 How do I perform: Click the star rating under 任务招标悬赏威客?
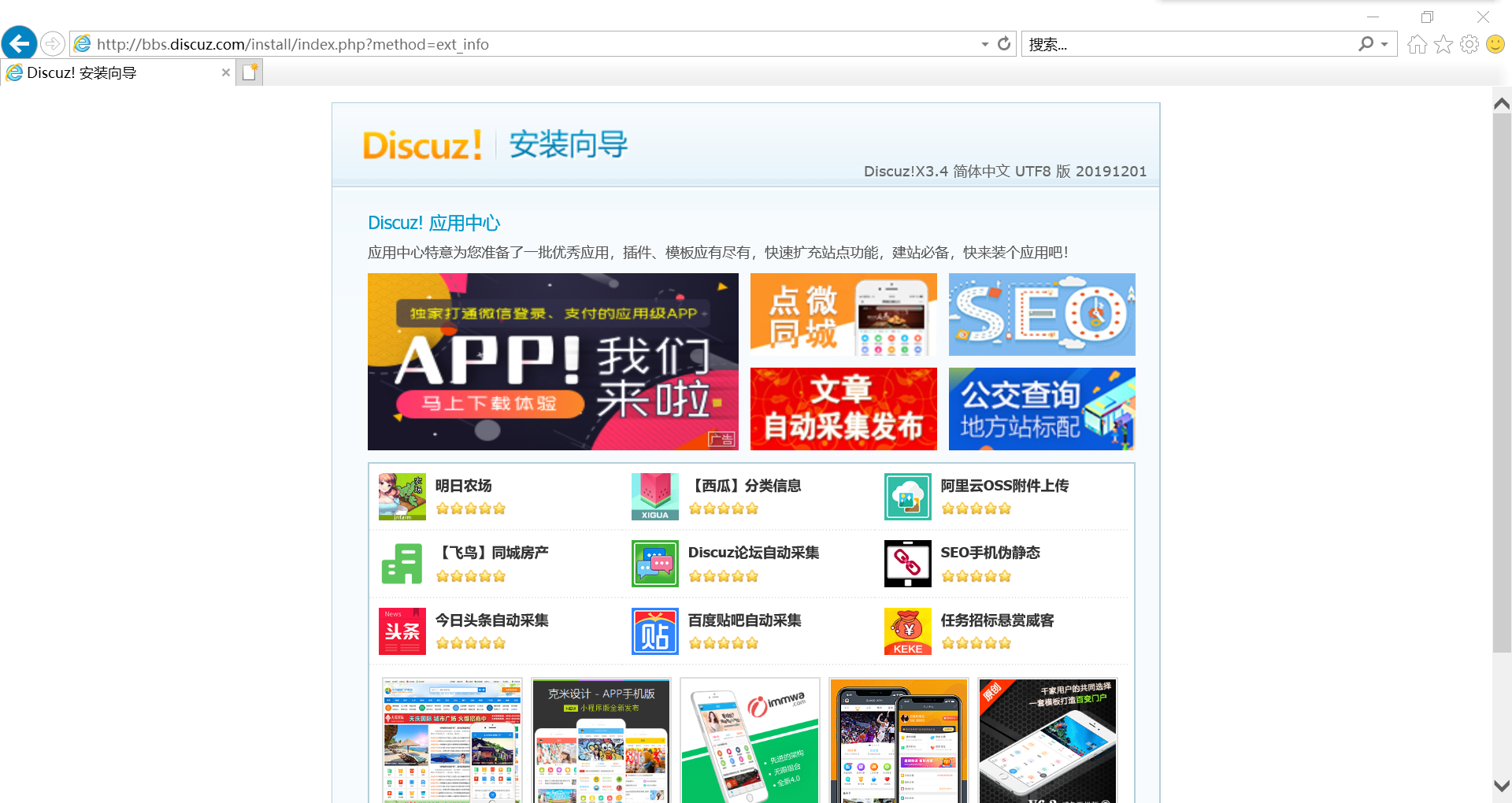click(x=976, y=643)
